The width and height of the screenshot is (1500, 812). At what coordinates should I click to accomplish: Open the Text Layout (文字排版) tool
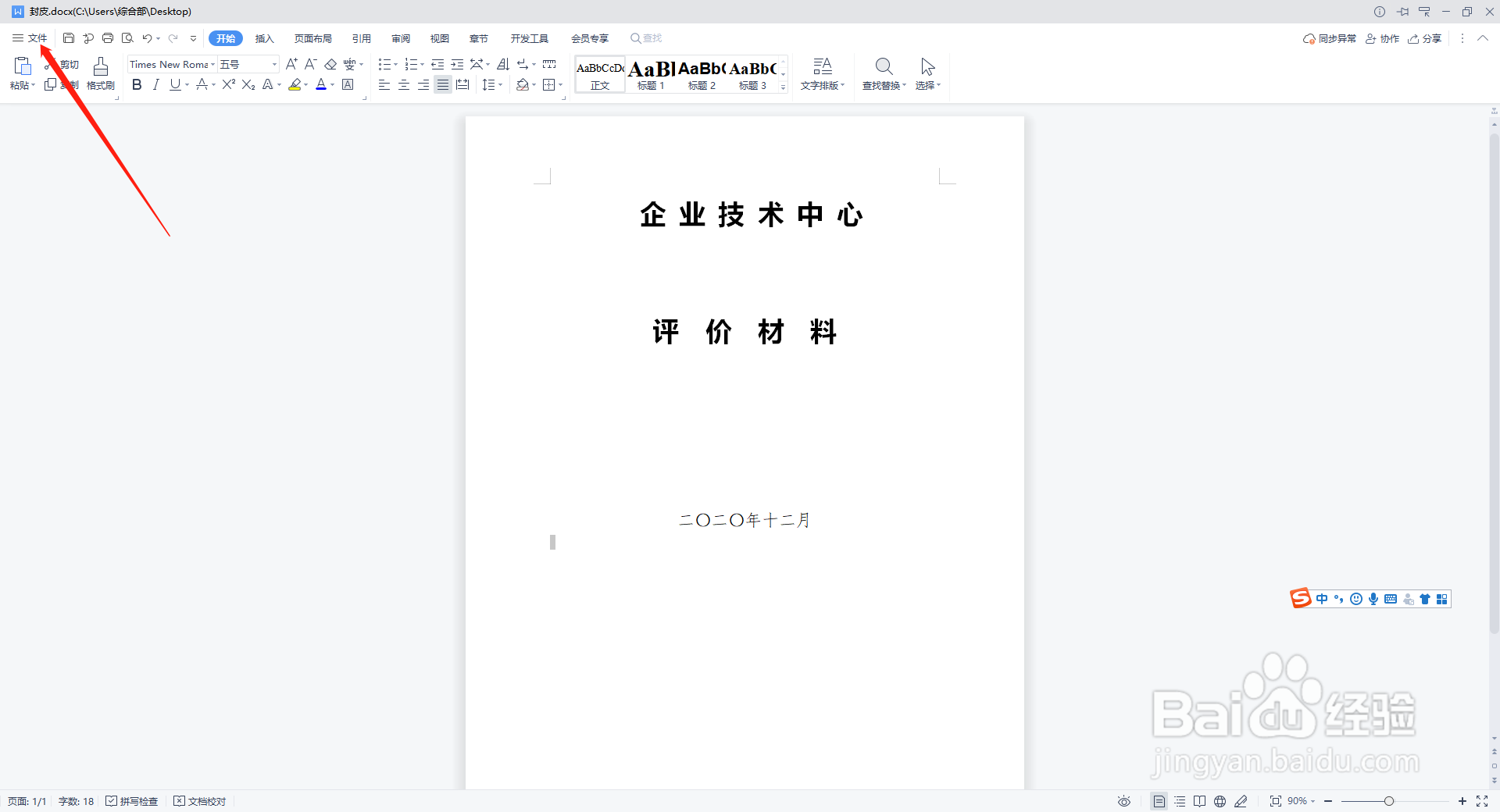823,74
